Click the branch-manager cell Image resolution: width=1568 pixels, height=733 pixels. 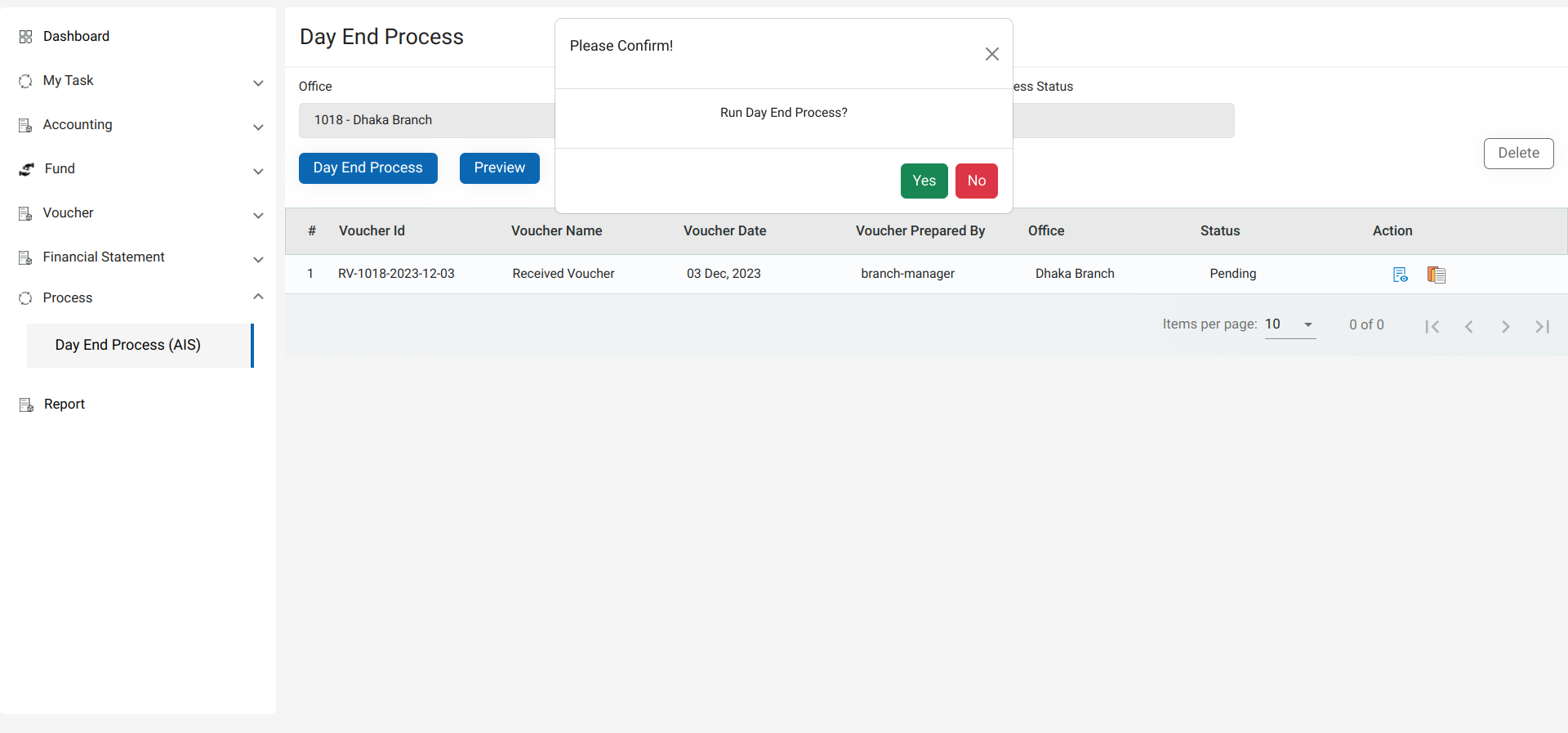(907, 274)
